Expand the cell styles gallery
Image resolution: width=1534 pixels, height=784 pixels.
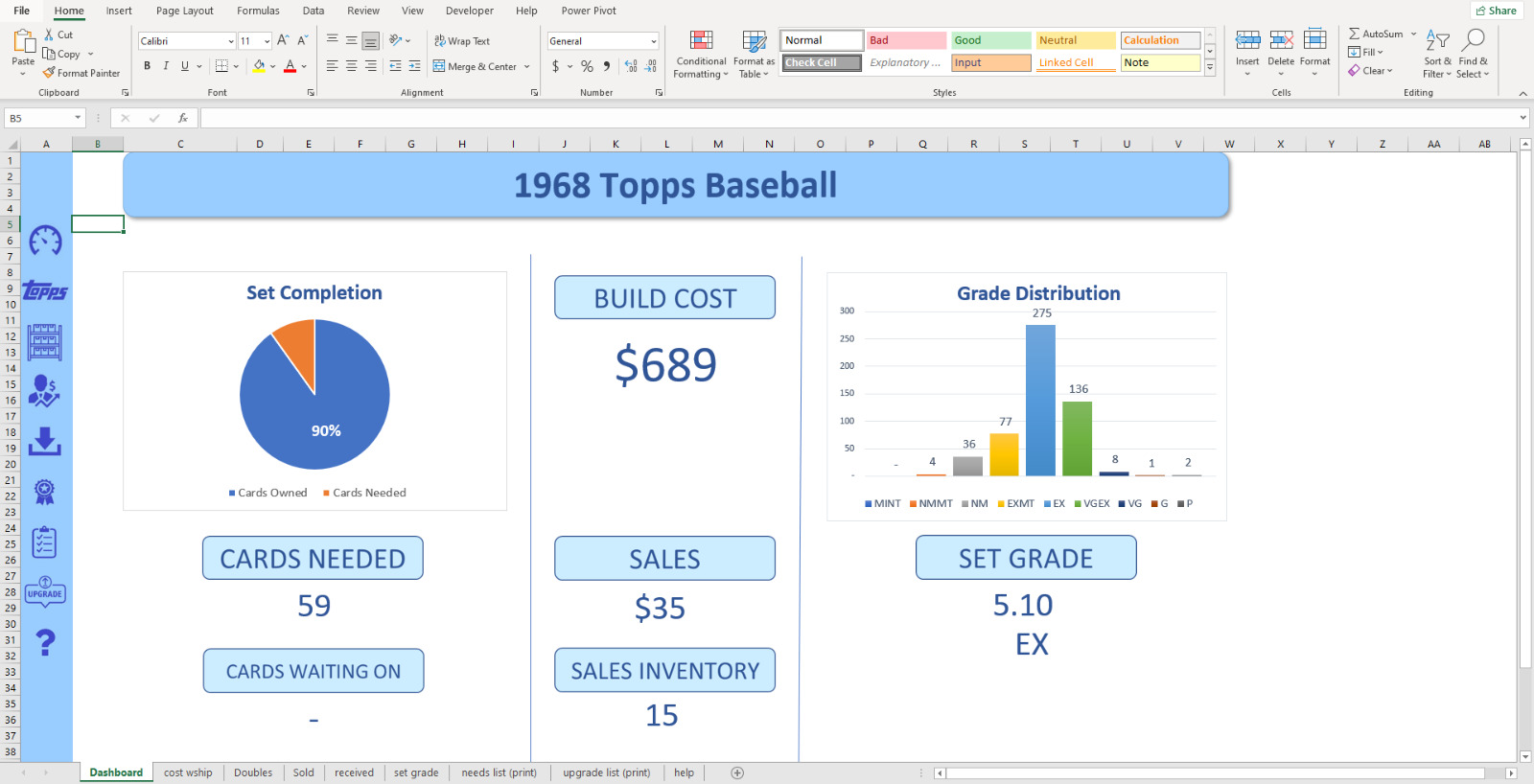(x=1210, y=68)
